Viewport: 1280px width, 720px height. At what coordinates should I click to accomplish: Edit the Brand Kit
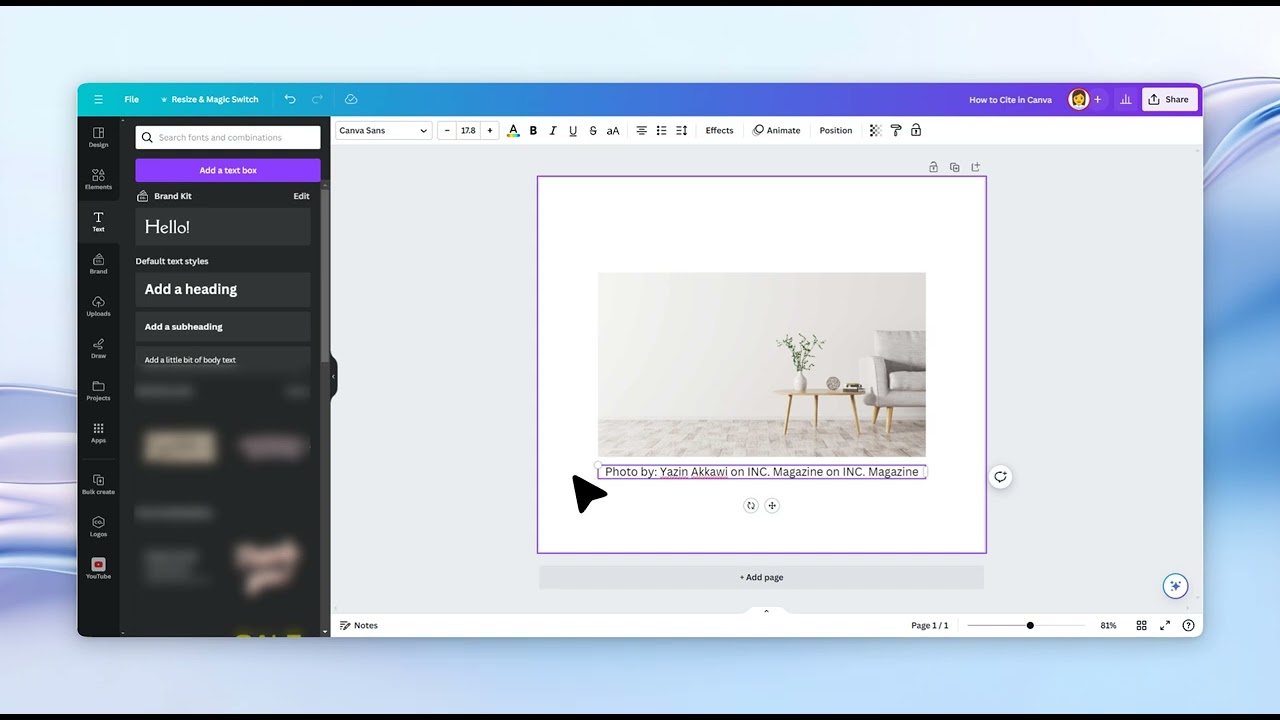(301, 196)
